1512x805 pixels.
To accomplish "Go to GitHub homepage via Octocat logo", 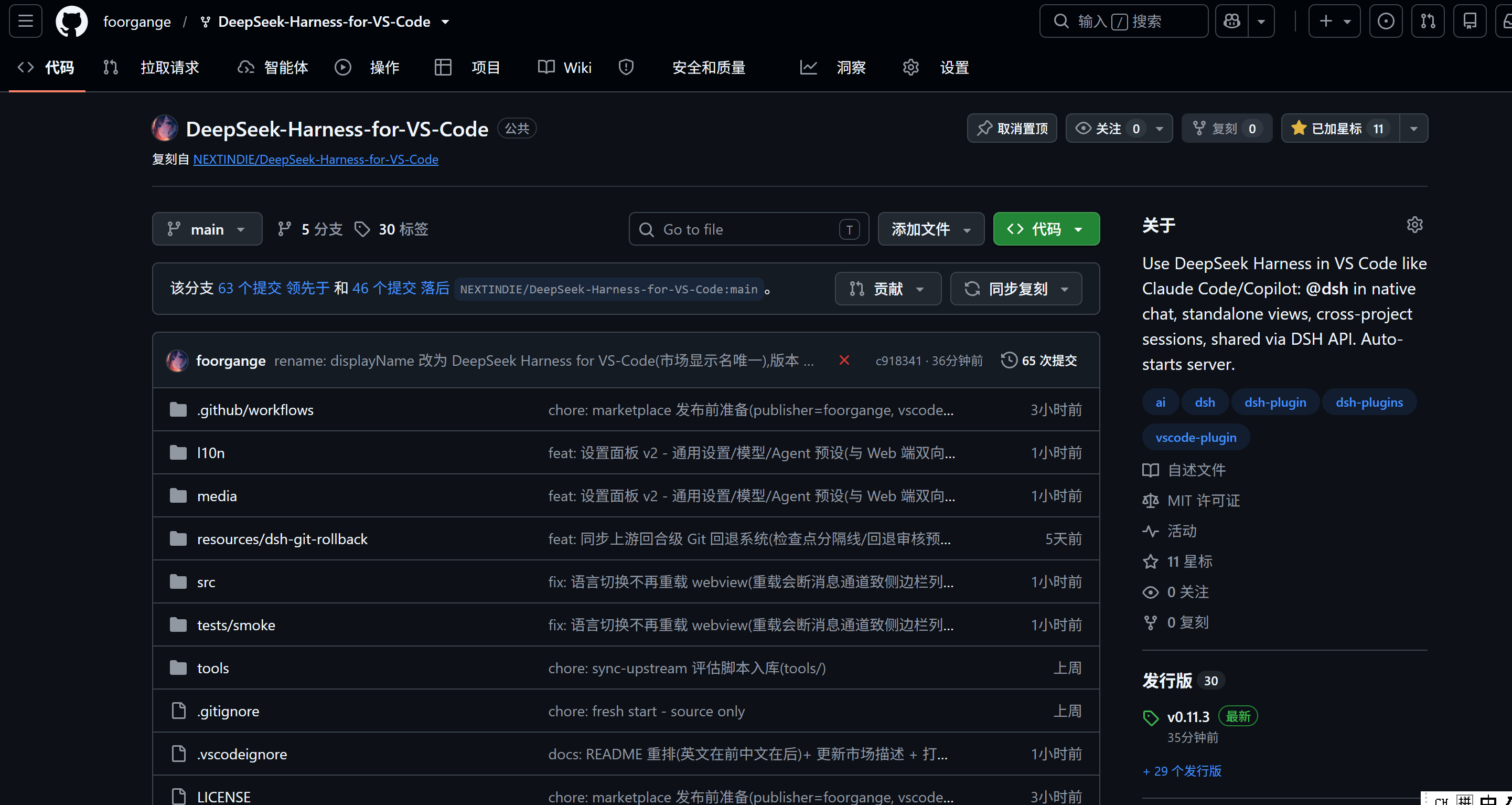I will coord(72,21).
